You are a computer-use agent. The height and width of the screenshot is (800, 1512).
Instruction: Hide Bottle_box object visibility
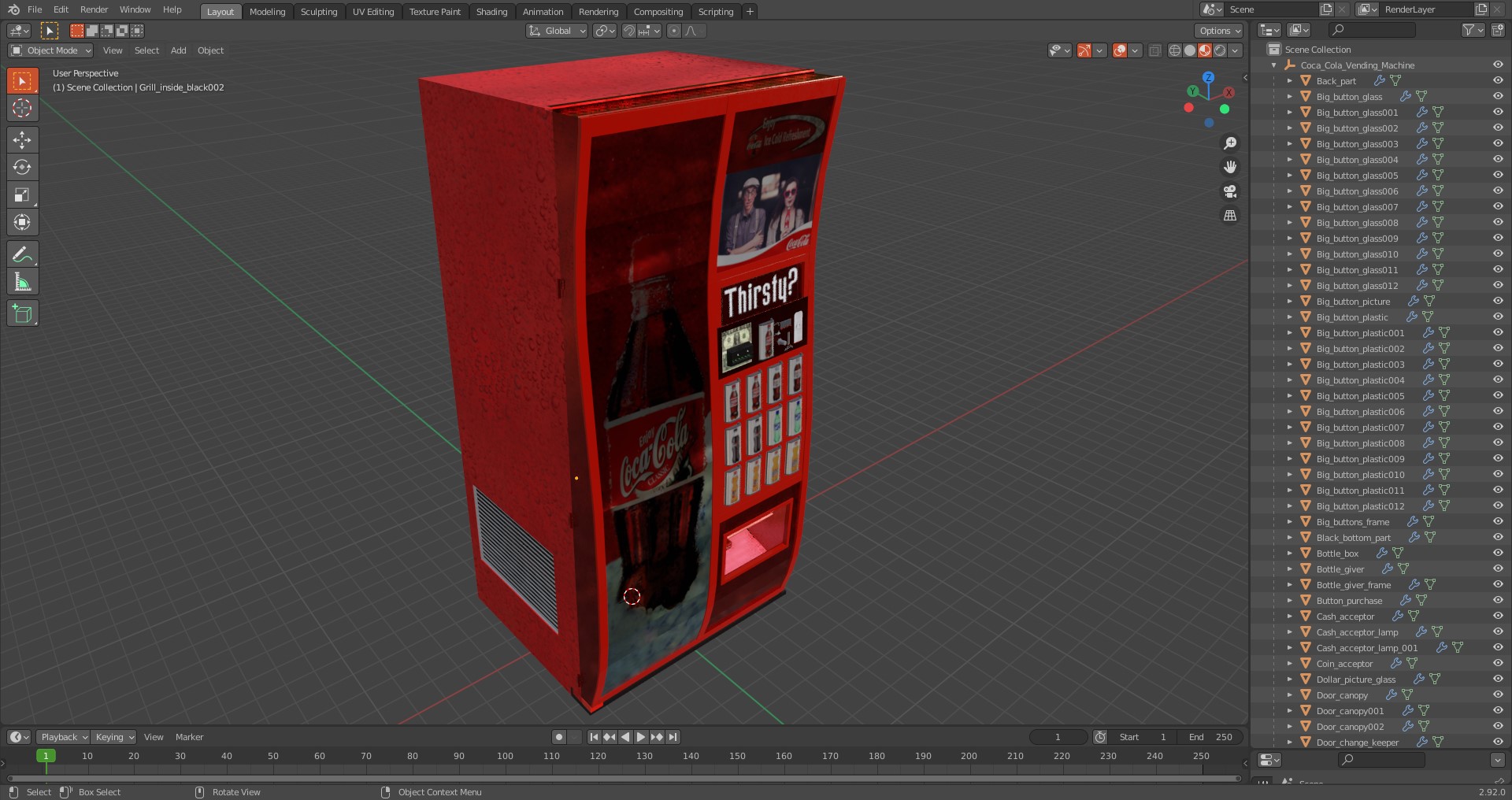pyautogui.click(x=1498, y=553)
